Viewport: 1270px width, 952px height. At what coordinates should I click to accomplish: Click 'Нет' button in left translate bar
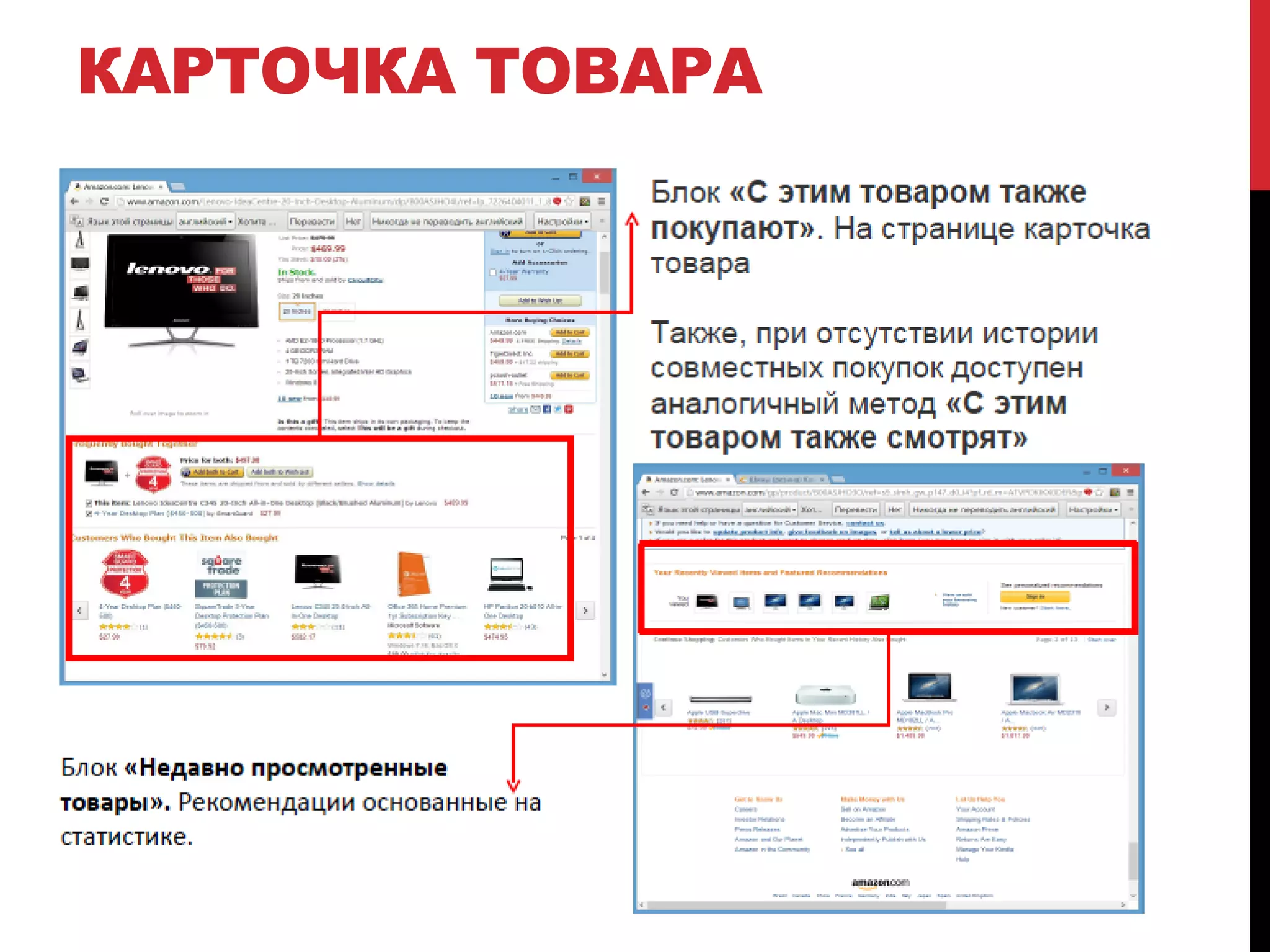(353, 221)
